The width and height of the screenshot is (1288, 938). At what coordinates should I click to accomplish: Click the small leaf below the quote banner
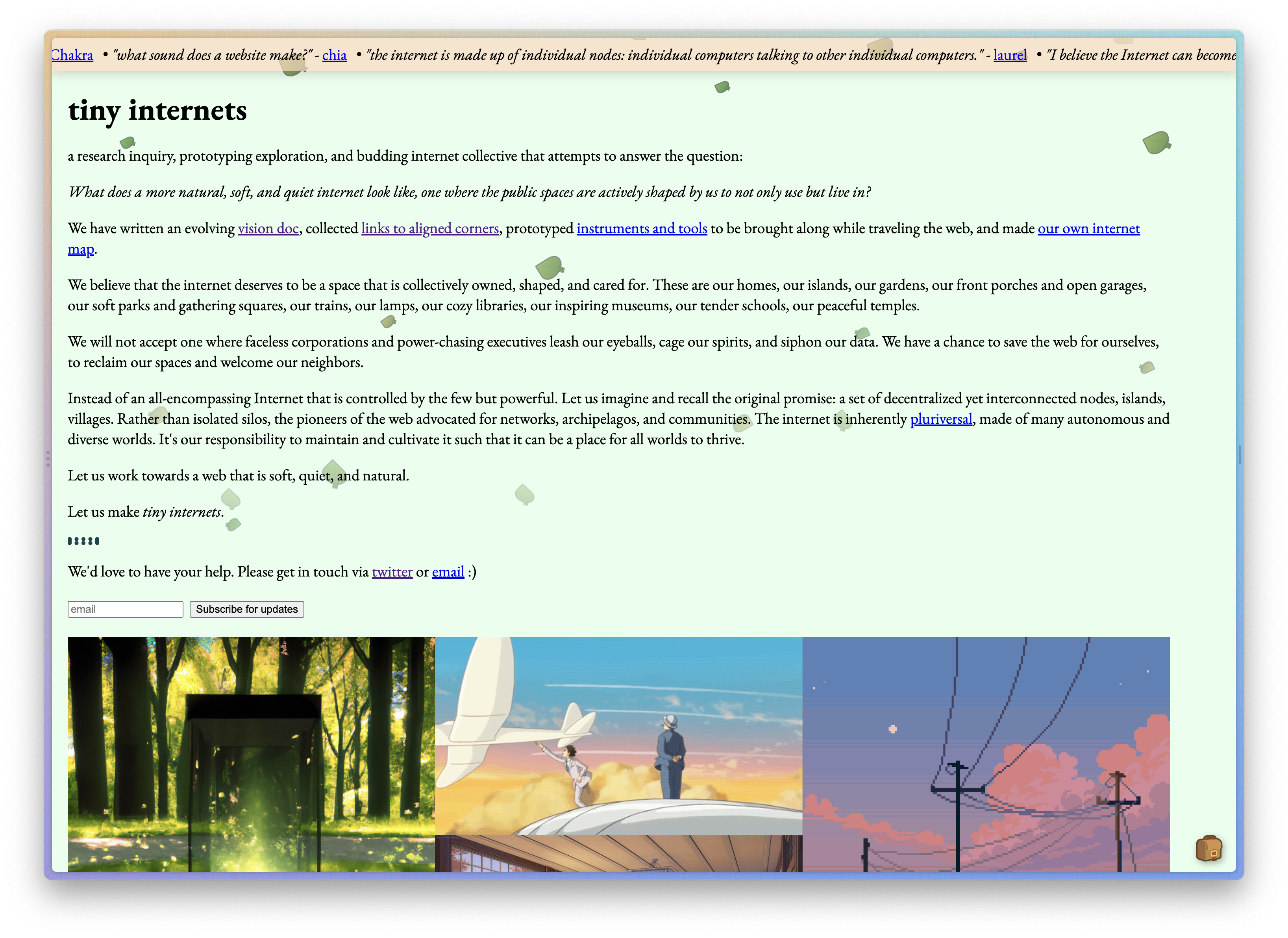pyautogui.click(x=722, y=87)
